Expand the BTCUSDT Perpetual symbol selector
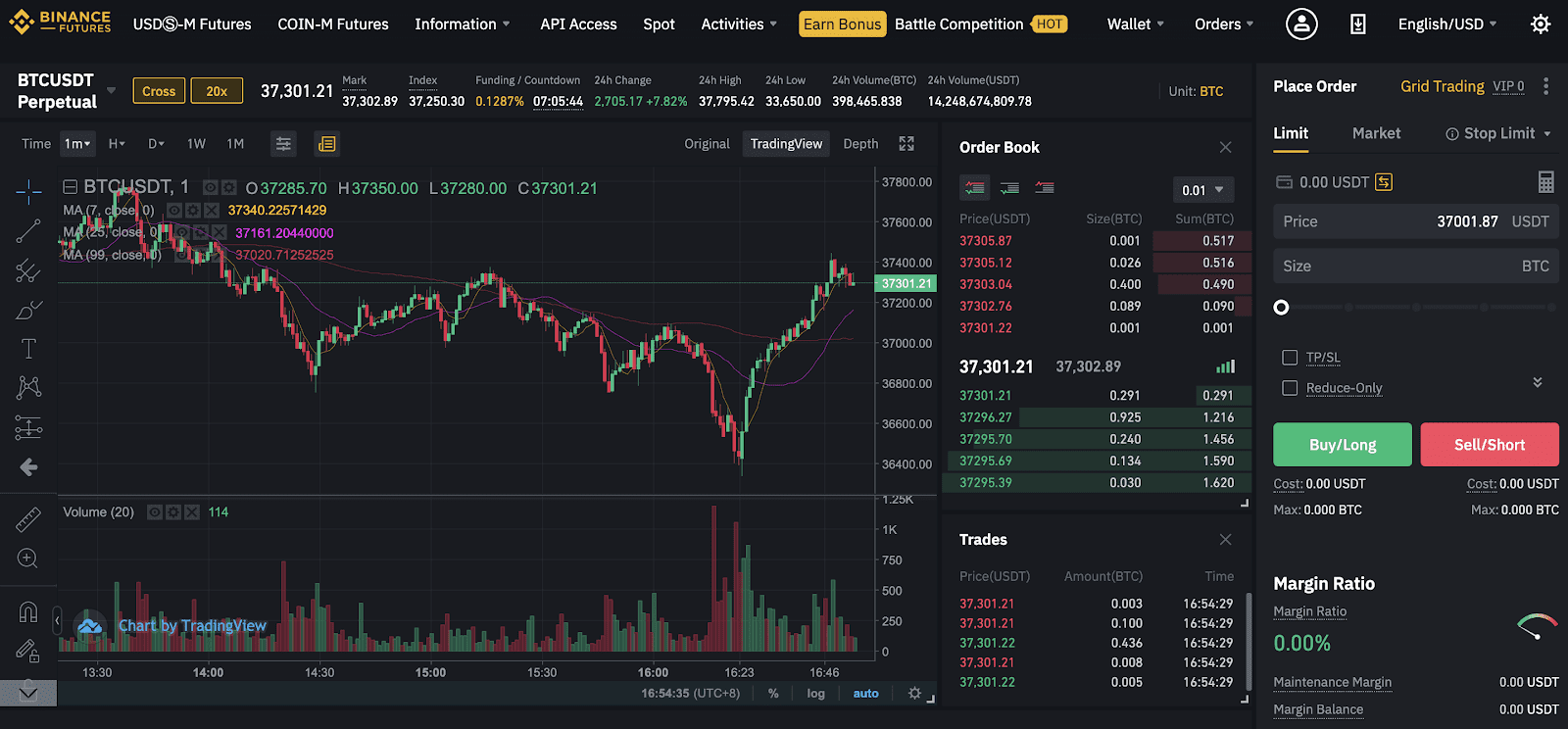The width and height of the screenshot is (1568, 729). [x=112, y=90]
